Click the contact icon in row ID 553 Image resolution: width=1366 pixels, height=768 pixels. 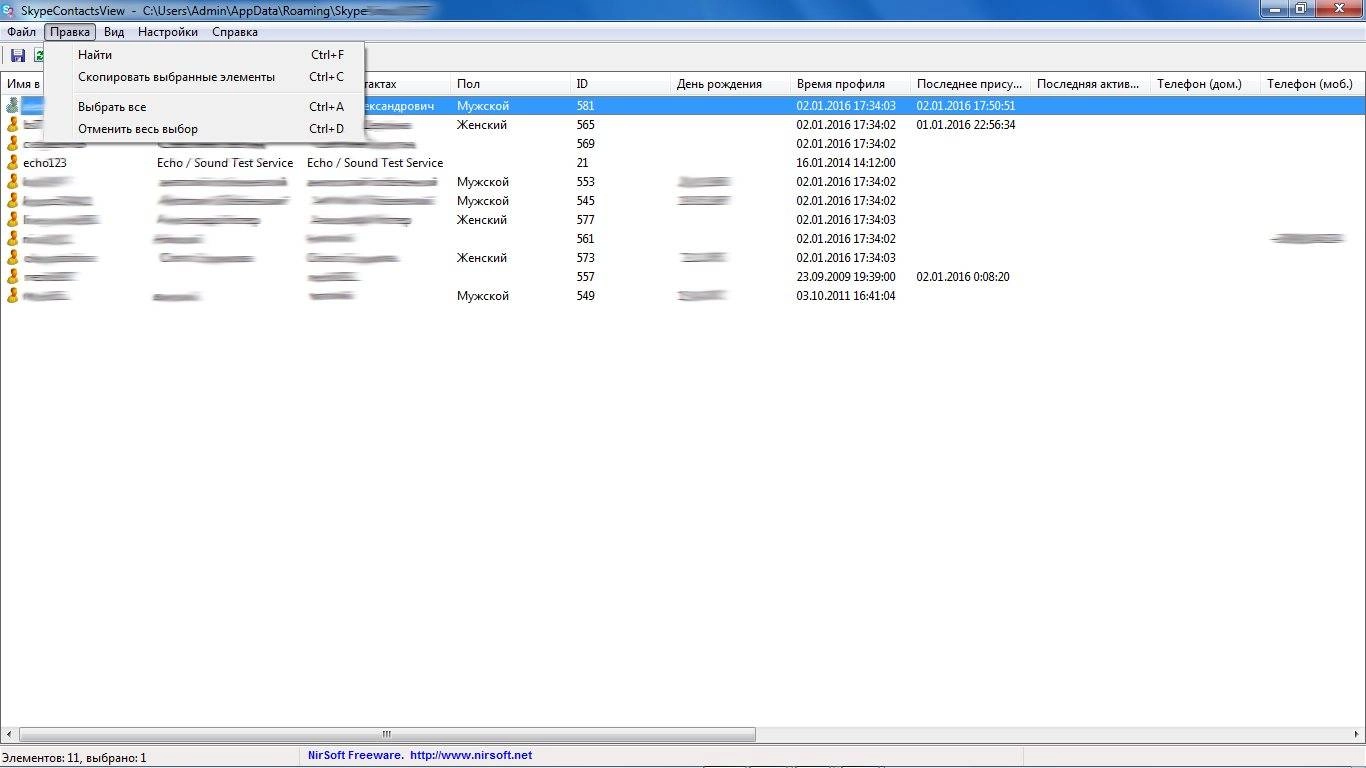[x=13, y=181]
